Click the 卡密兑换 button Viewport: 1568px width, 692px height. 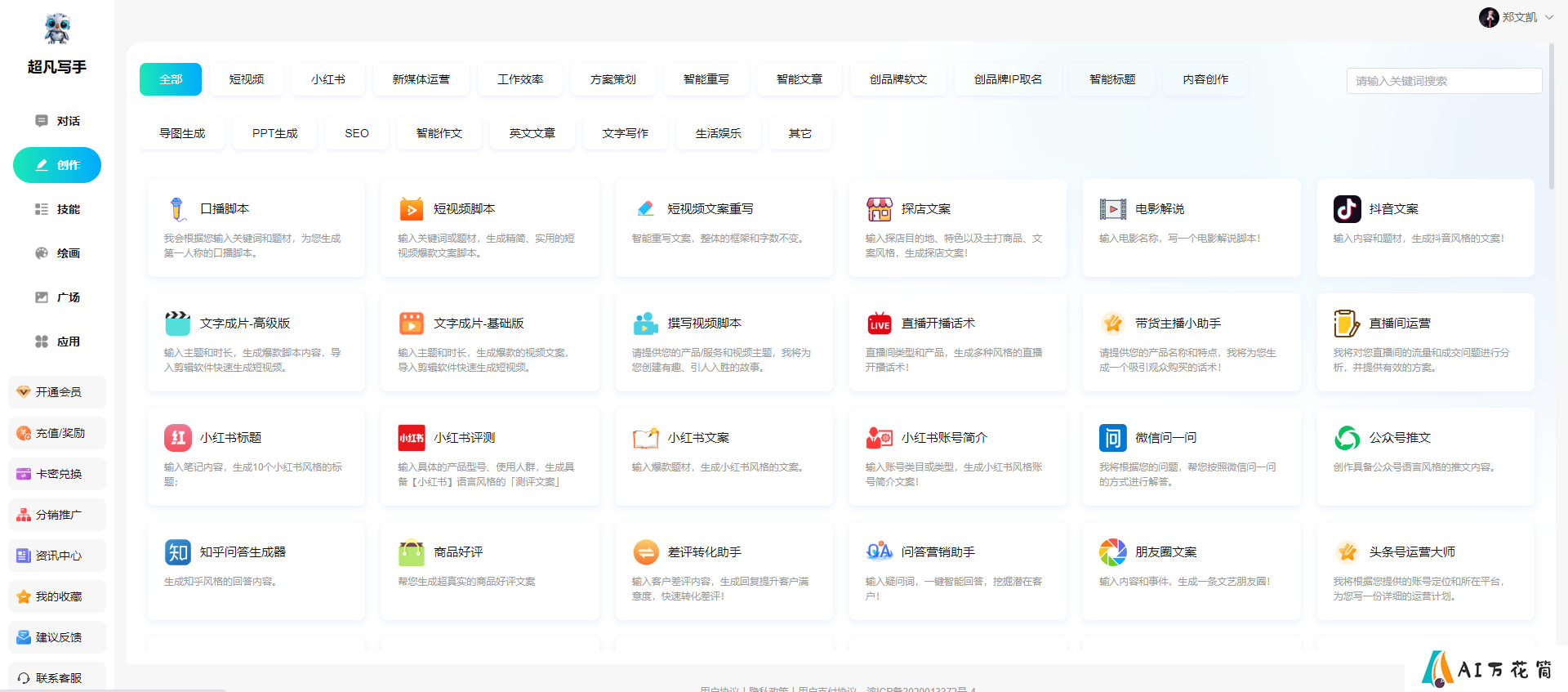tap(57, 474)
